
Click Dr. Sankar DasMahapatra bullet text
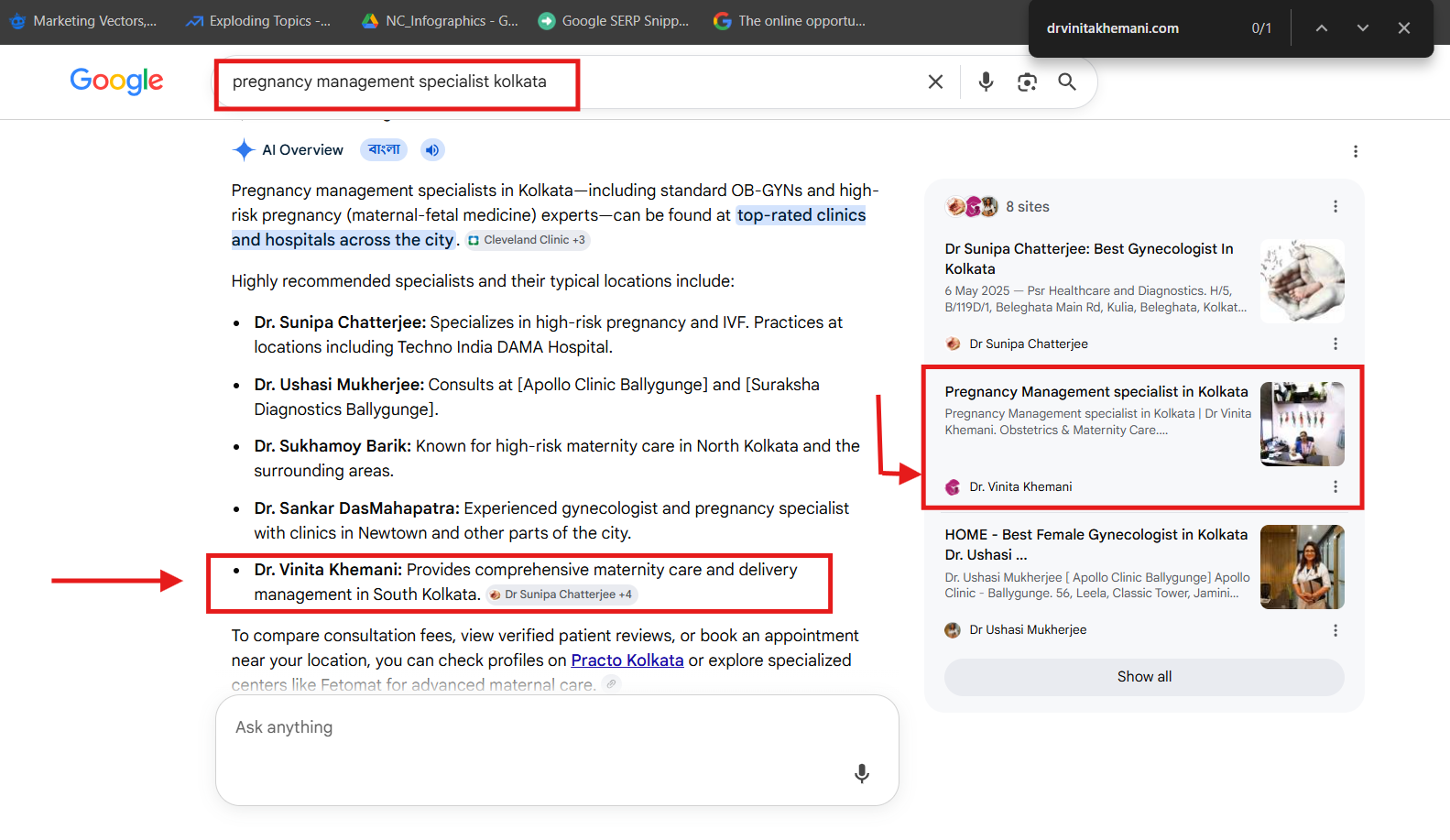click(x=551, y=520)
